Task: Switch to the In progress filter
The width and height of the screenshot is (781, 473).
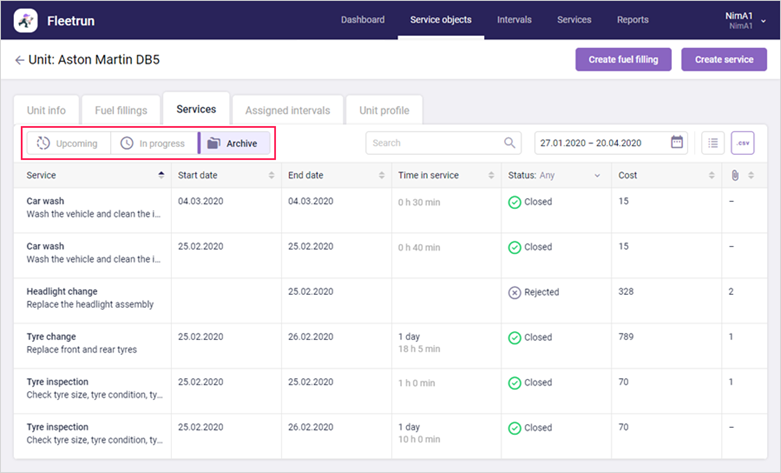Action: click(x=154, y=143)
